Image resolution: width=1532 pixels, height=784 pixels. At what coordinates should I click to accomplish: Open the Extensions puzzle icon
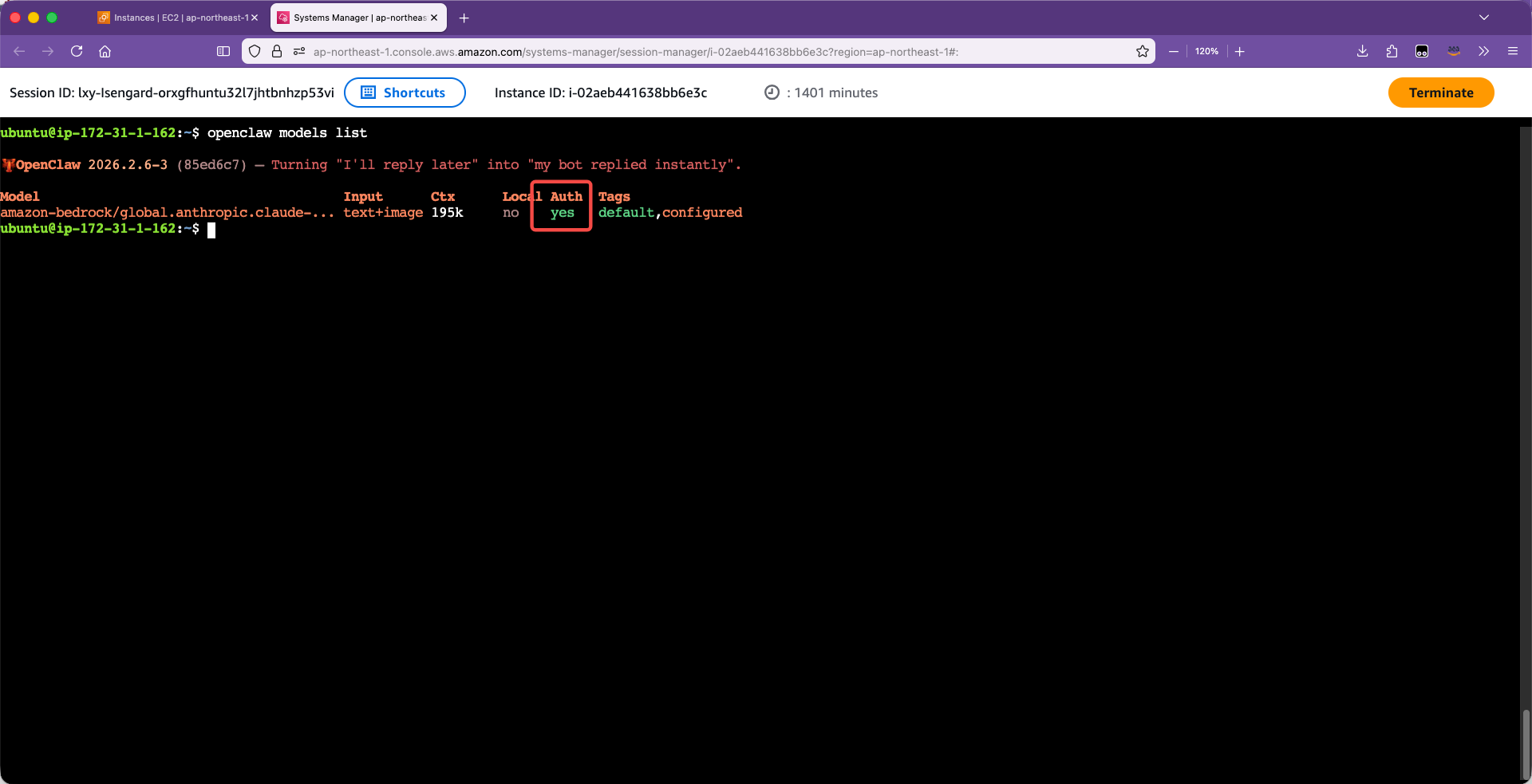pyautogui.click(x=1392, y=51)
